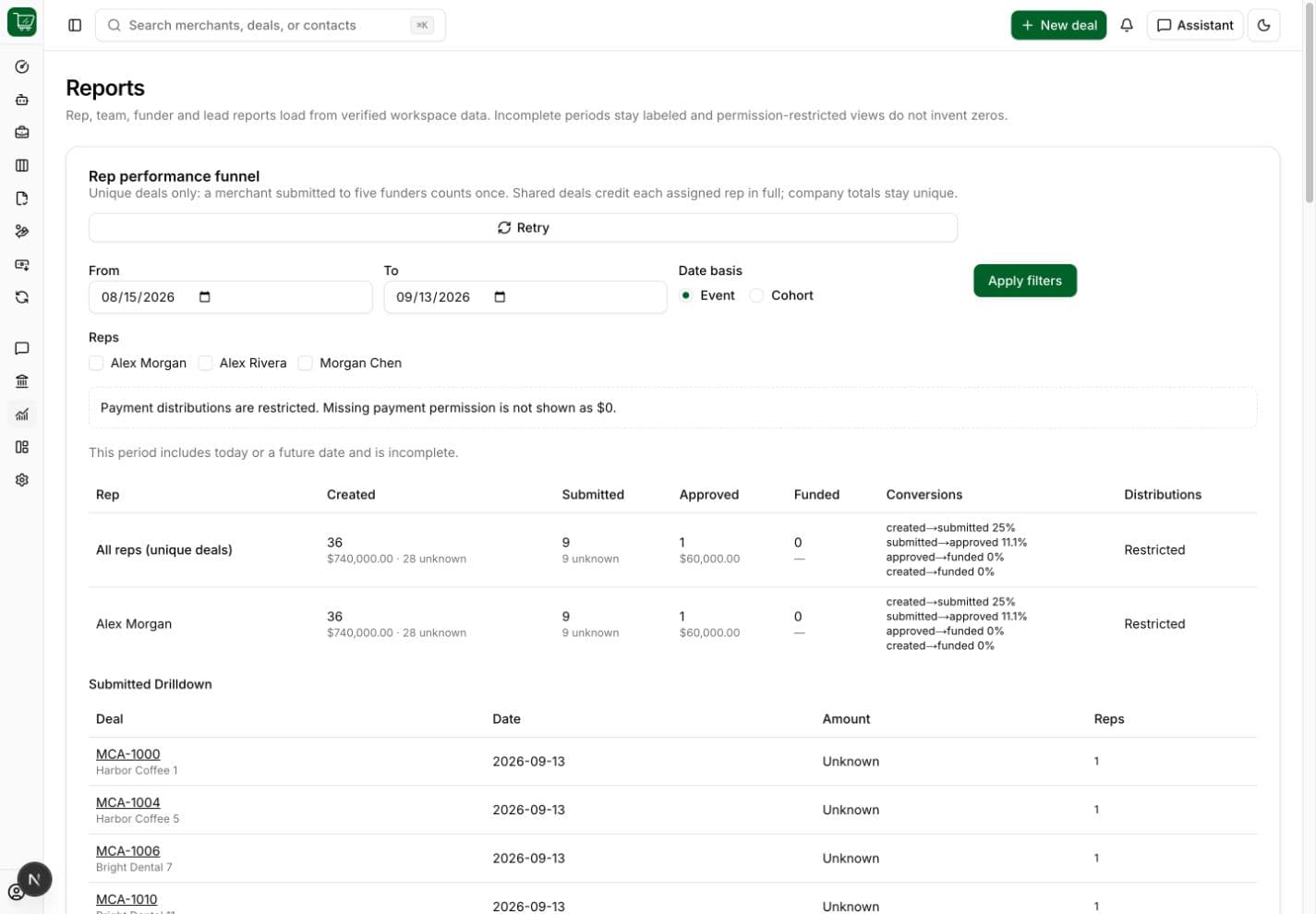This screenshot has width=1316, height=914.
Task: Click the To date field 09/13/2026
Action: point(525,297)
